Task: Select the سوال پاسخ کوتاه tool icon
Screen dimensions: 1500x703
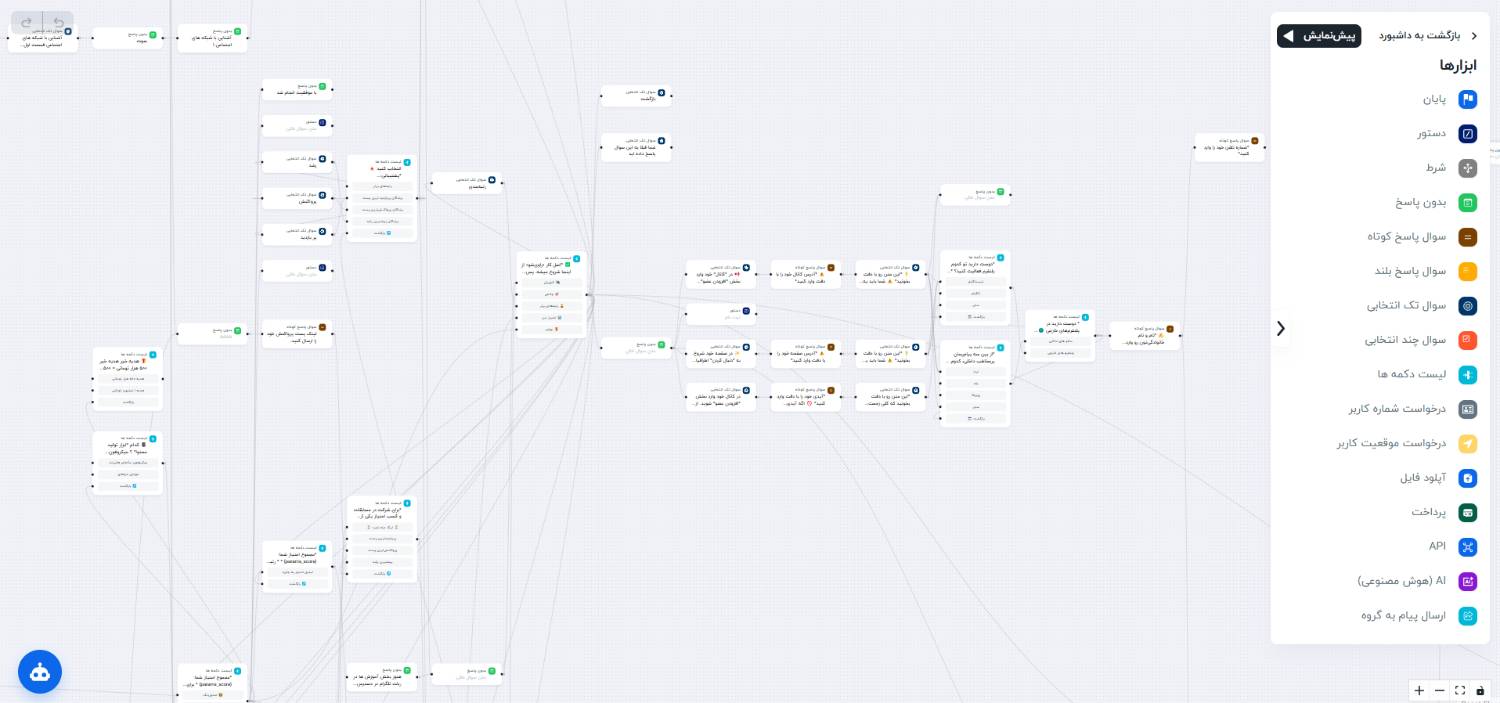Action: (1467, 237)
